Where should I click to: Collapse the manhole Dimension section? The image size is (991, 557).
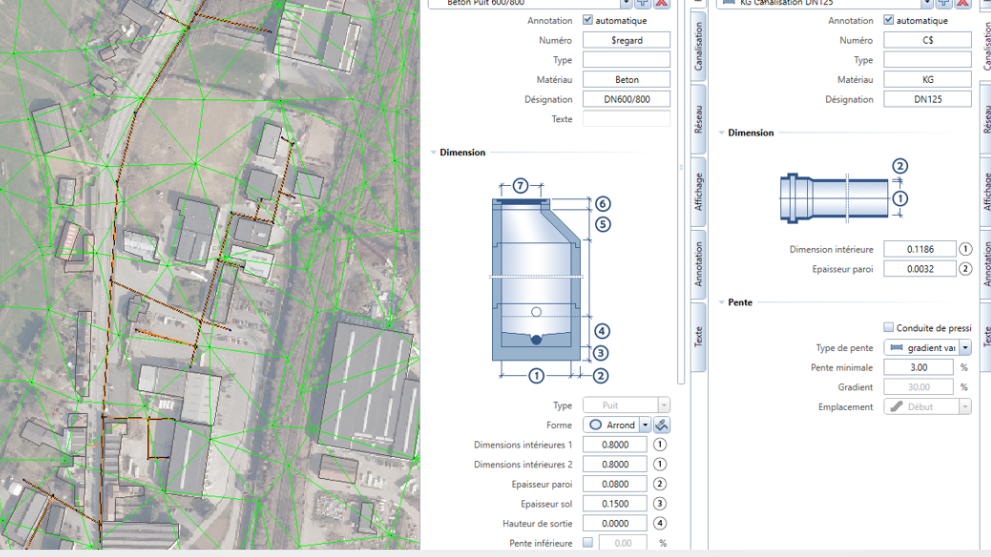pyautogui.click(x=433, y=153)
